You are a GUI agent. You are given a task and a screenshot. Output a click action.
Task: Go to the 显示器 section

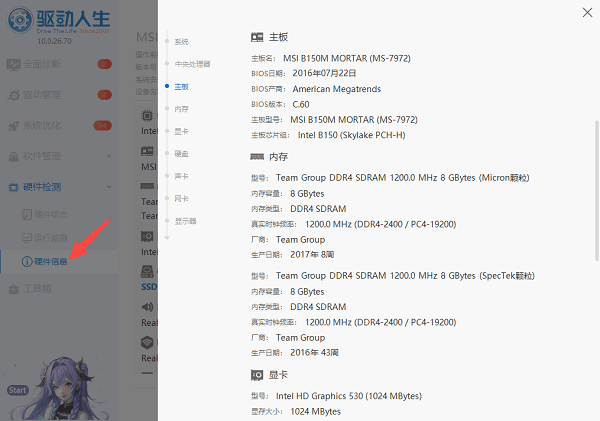coord(185,220)
